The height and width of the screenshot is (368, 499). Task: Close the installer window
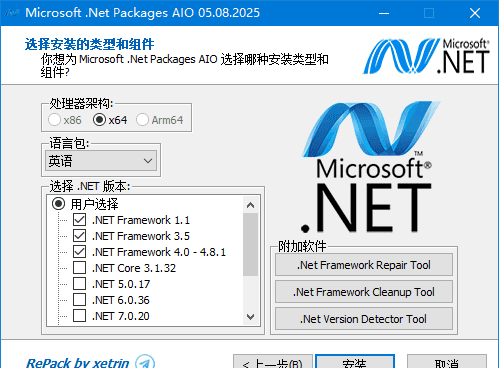(x=475, y=13)
